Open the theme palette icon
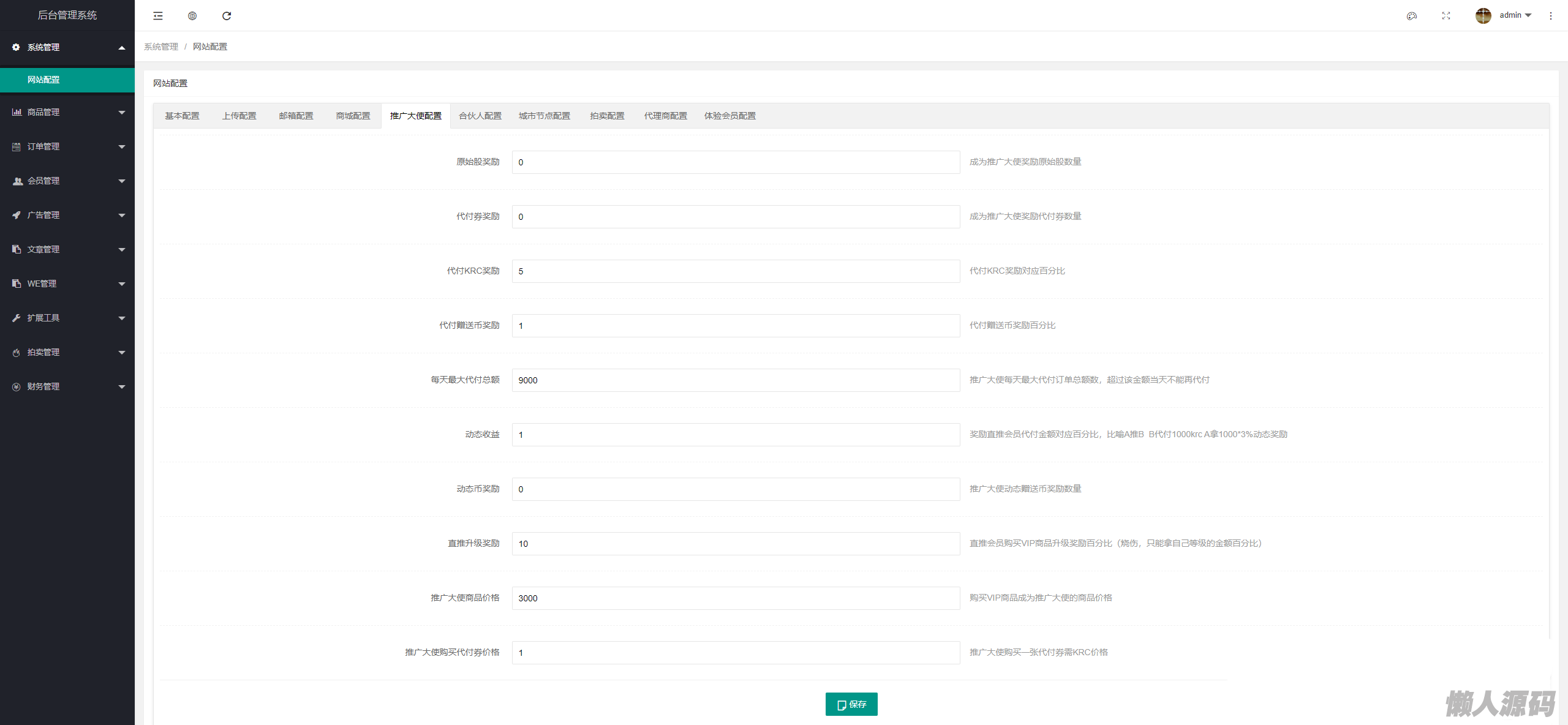This screenshot has height=725, width=1568. [x=1412, y=16]
